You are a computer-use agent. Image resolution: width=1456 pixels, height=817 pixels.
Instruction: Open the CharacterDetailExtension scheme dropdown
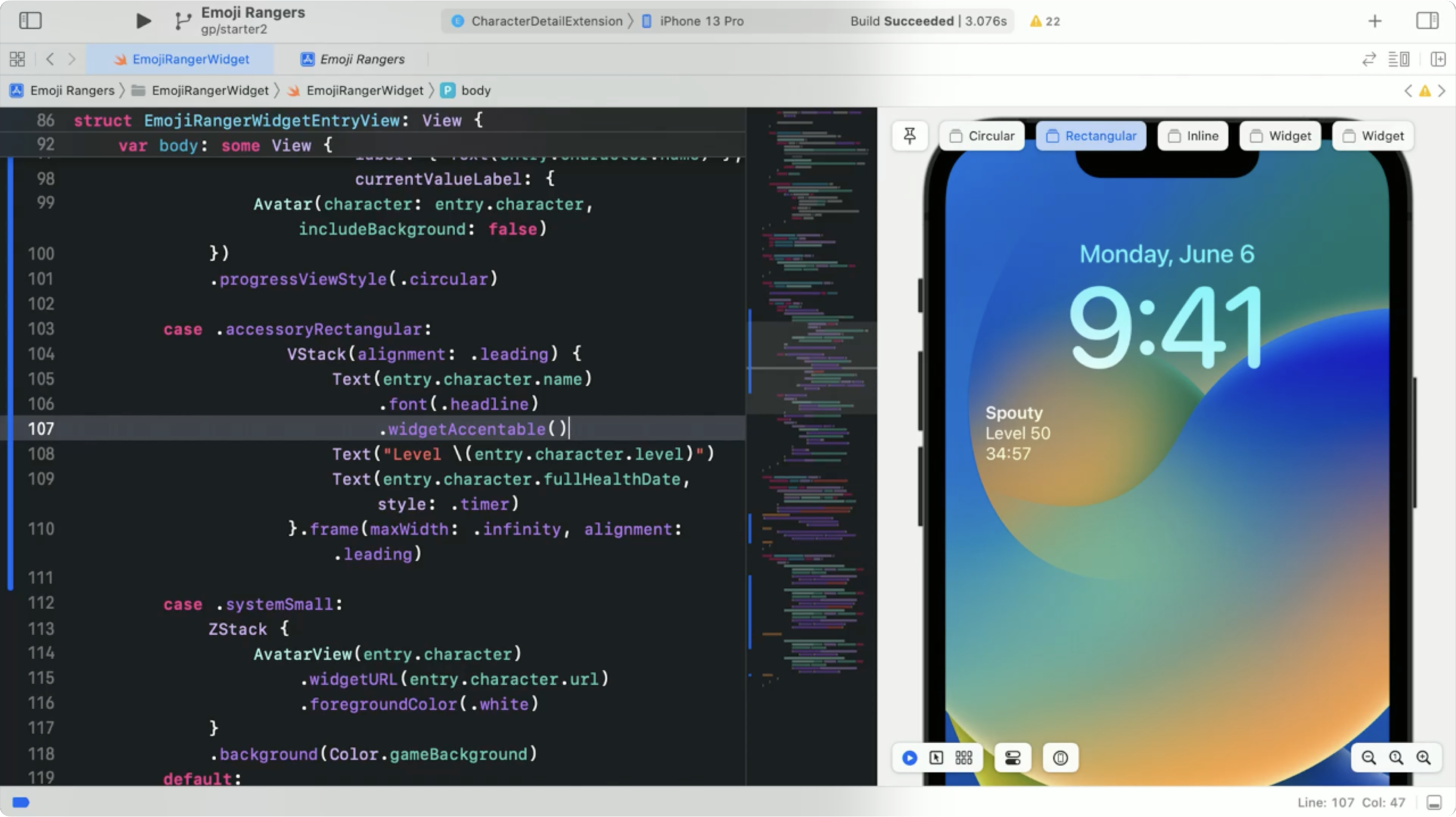(x=540, y=21)
